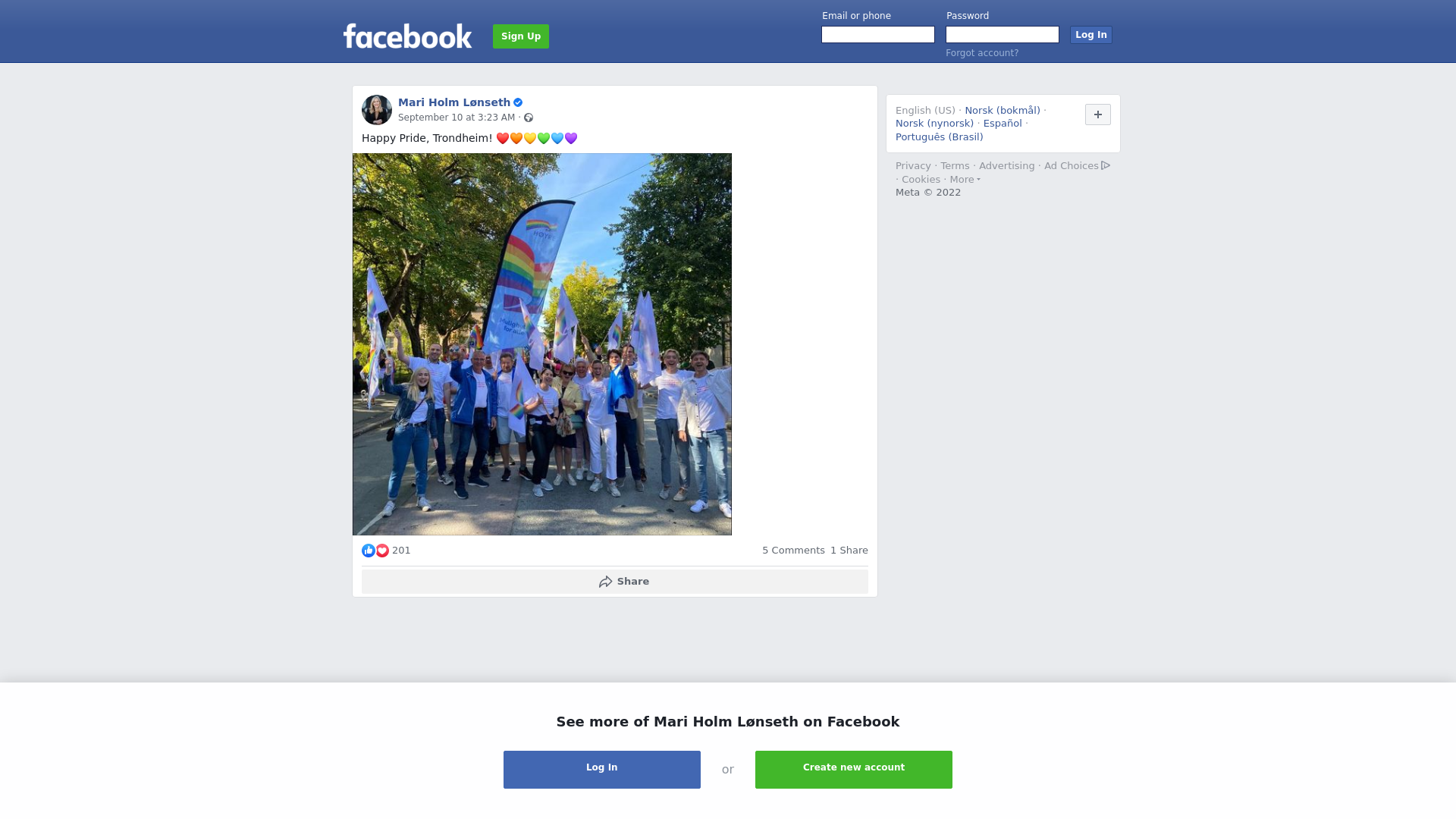Click the Create new account button
1456x819 pixels.
(854, 770)
